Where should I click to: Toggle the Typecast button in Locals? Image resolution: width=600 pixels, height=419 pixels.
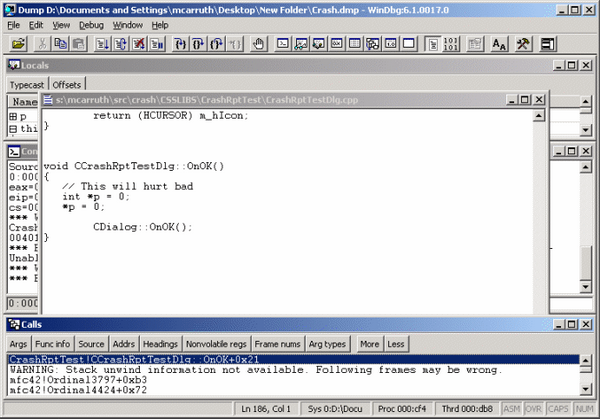point(27,85)
